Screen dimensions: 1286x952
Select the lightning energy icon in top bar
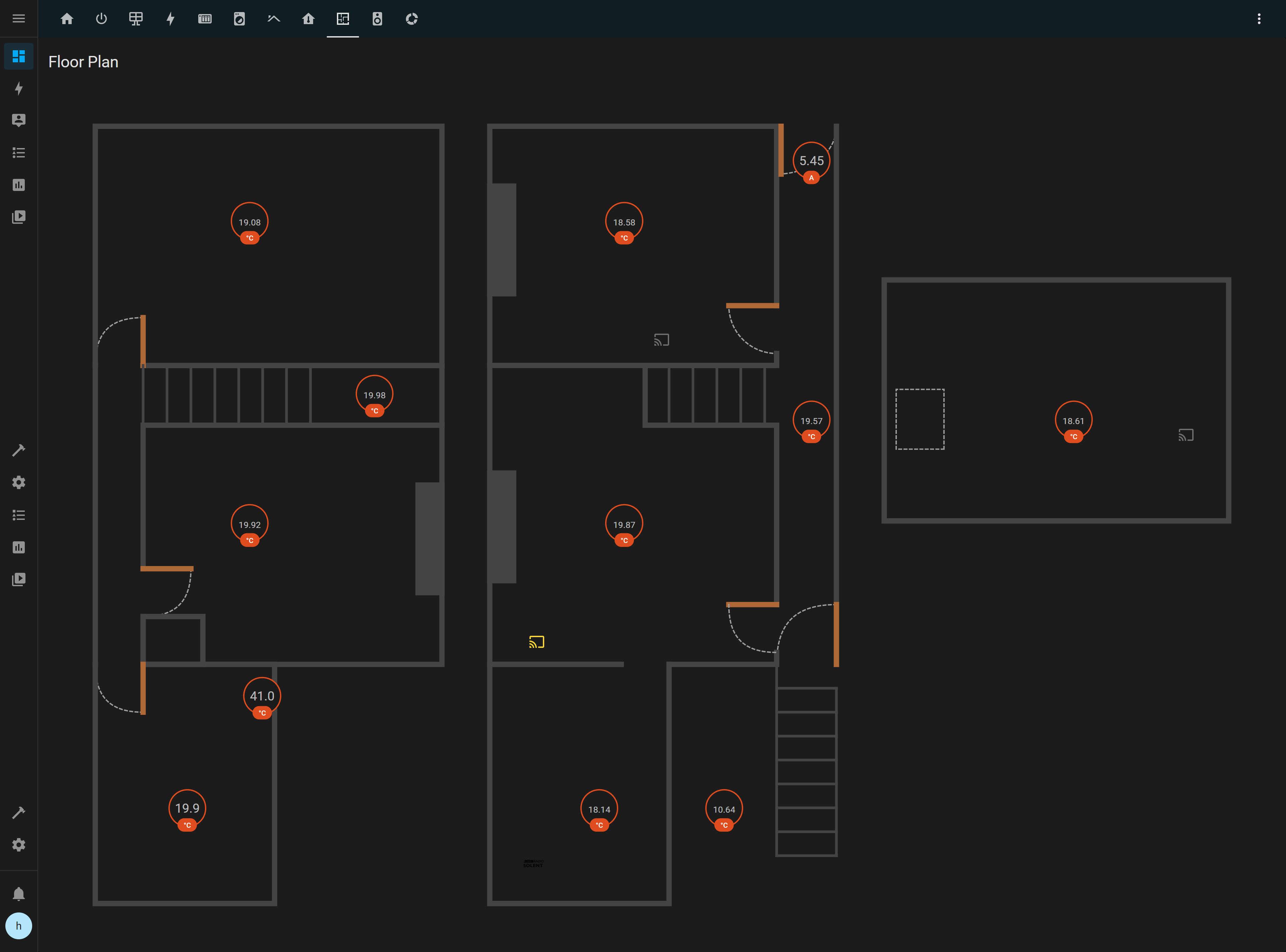[x=170, y=18]
